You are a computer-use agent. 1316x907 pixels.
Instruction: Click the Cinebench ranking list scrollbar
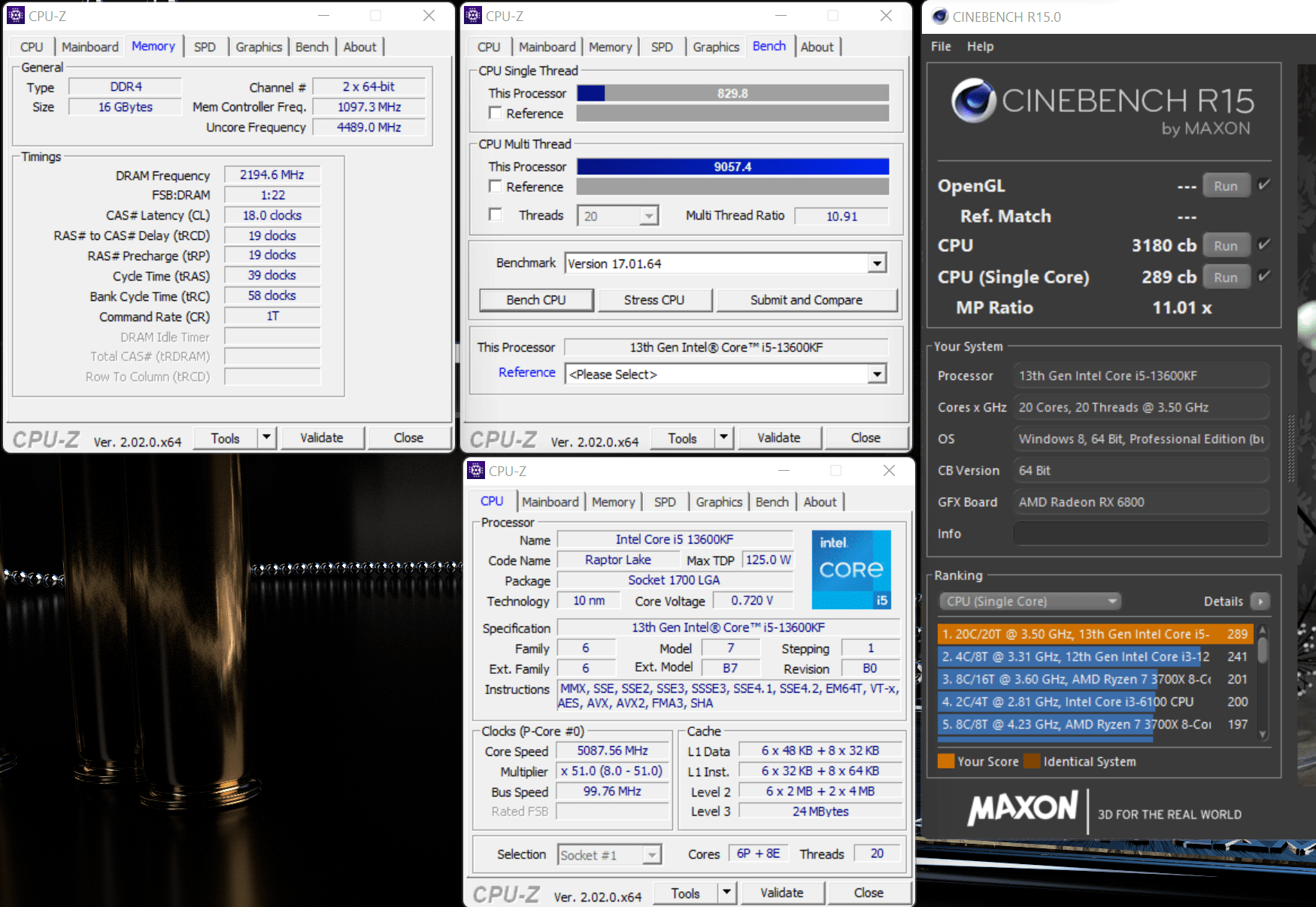coord(1263,681)
